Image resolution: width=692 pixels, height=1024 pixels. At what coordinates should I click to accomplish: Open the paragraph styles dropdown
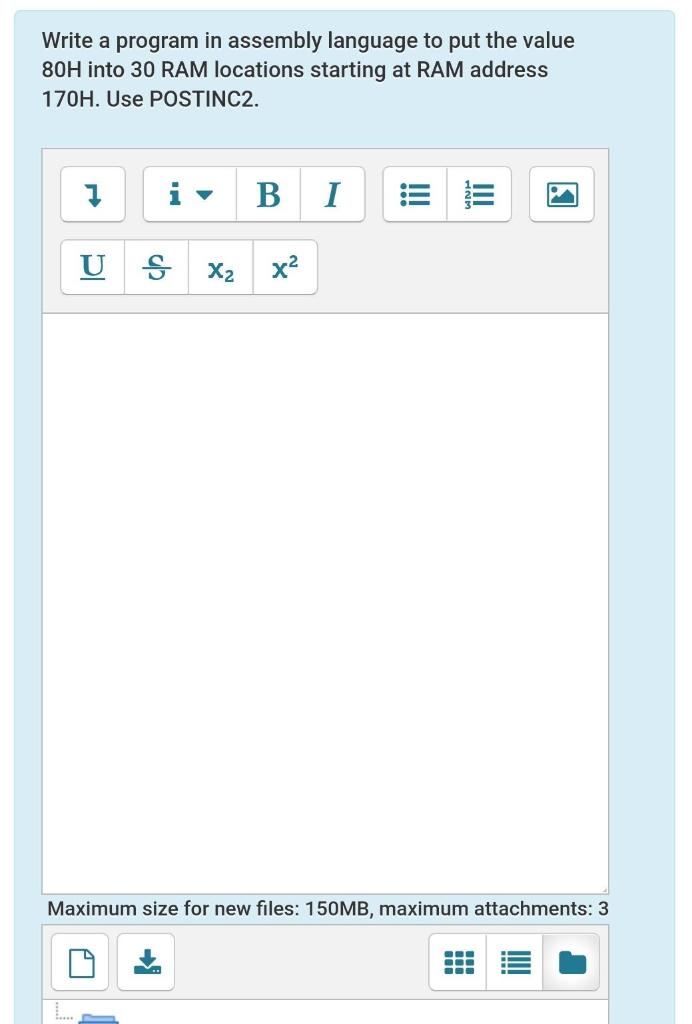click(x=190, y=194)
